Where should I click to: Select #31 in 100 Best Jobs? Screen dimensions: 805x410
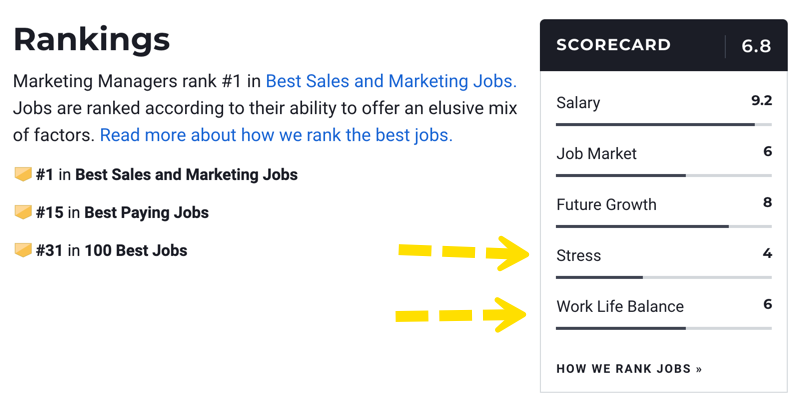coord(111,250)
